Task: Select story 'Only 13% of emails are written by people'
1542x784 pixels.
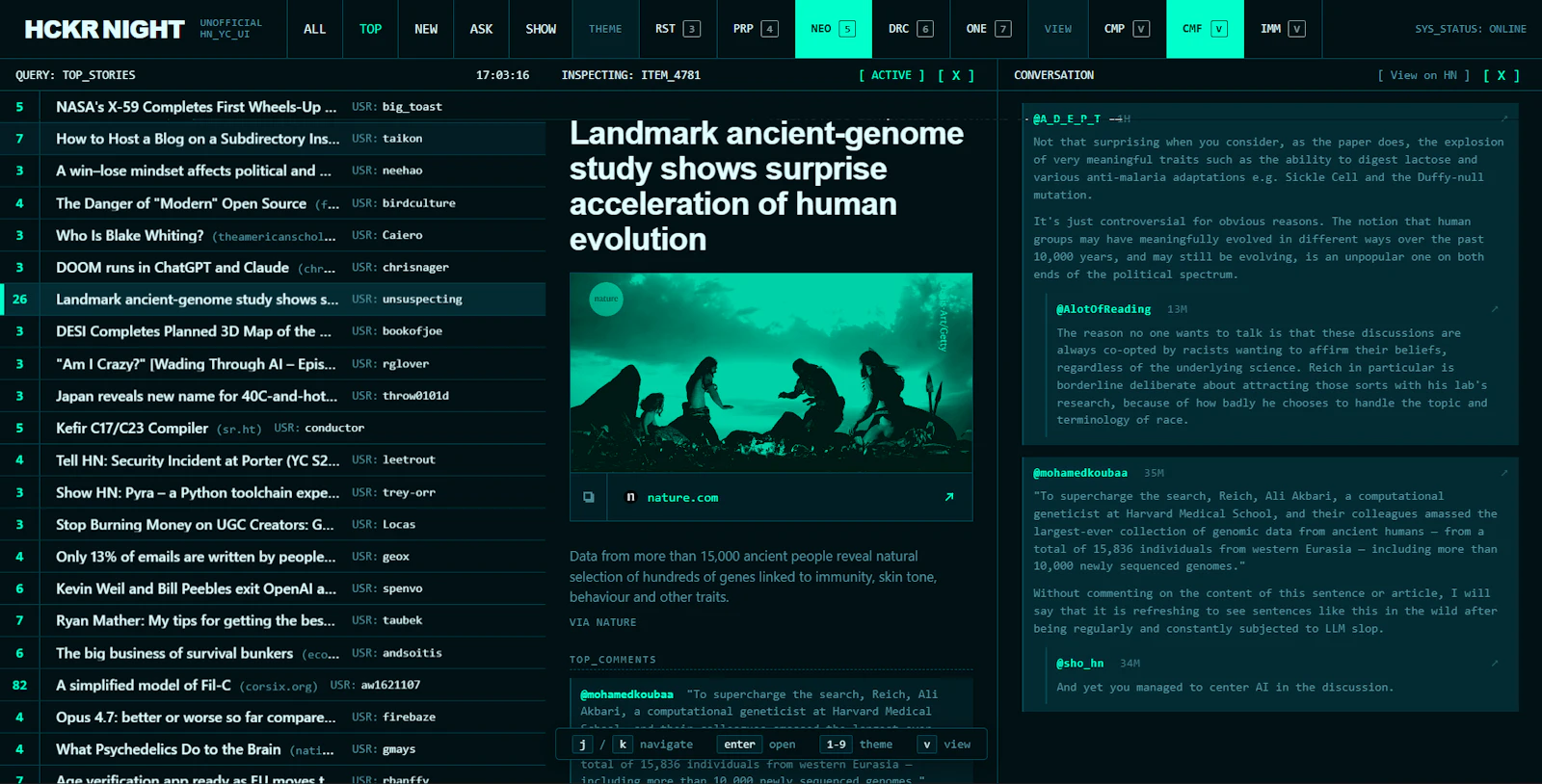Action: (273, 556)
